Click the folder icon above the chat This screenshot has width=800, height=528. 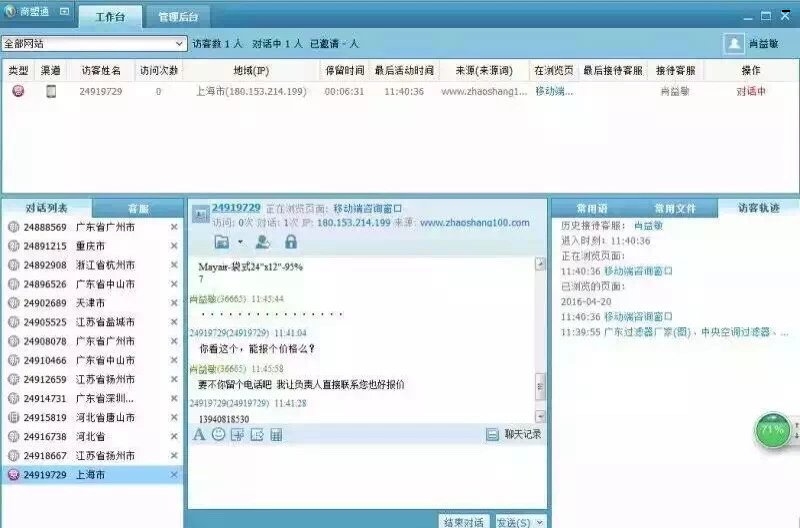pyautogui.click(x=222, y=242)
